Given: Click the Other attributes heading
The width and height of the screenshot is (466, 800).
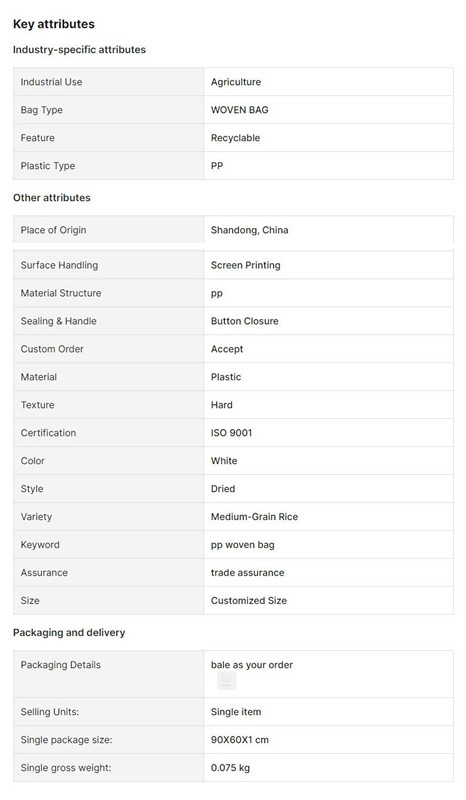Looking at the screenshot, I should (x=52, y=198).
